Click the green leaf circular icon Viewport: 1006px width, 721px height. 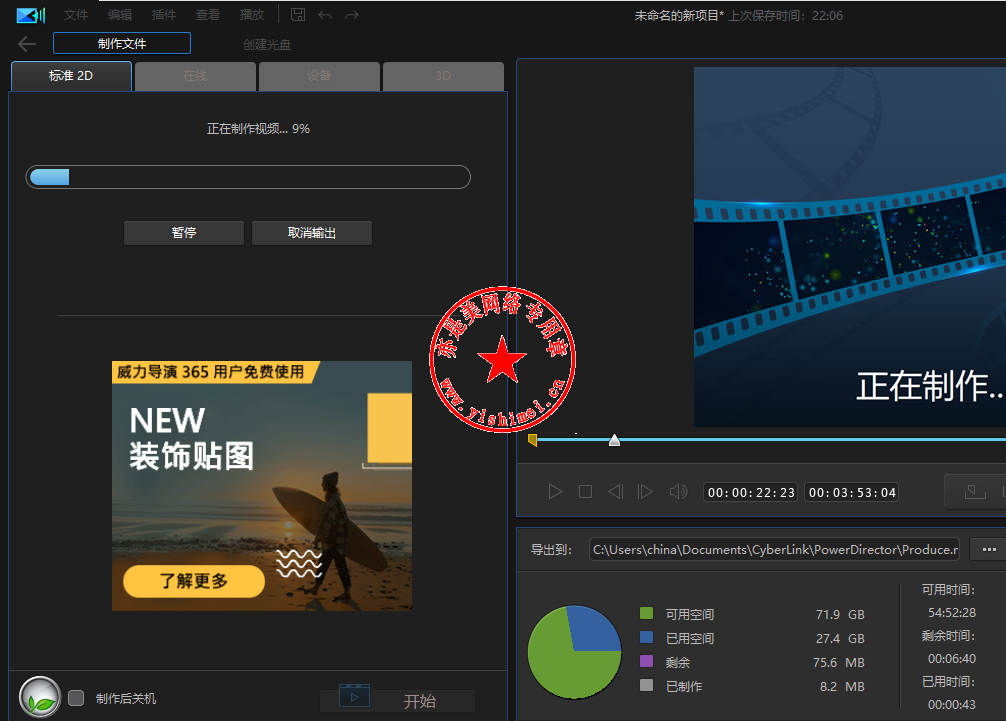click(x=40, y=697)
